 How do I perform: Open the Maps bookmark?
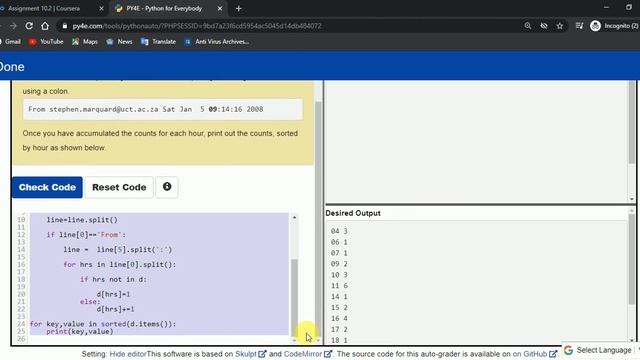85,42
